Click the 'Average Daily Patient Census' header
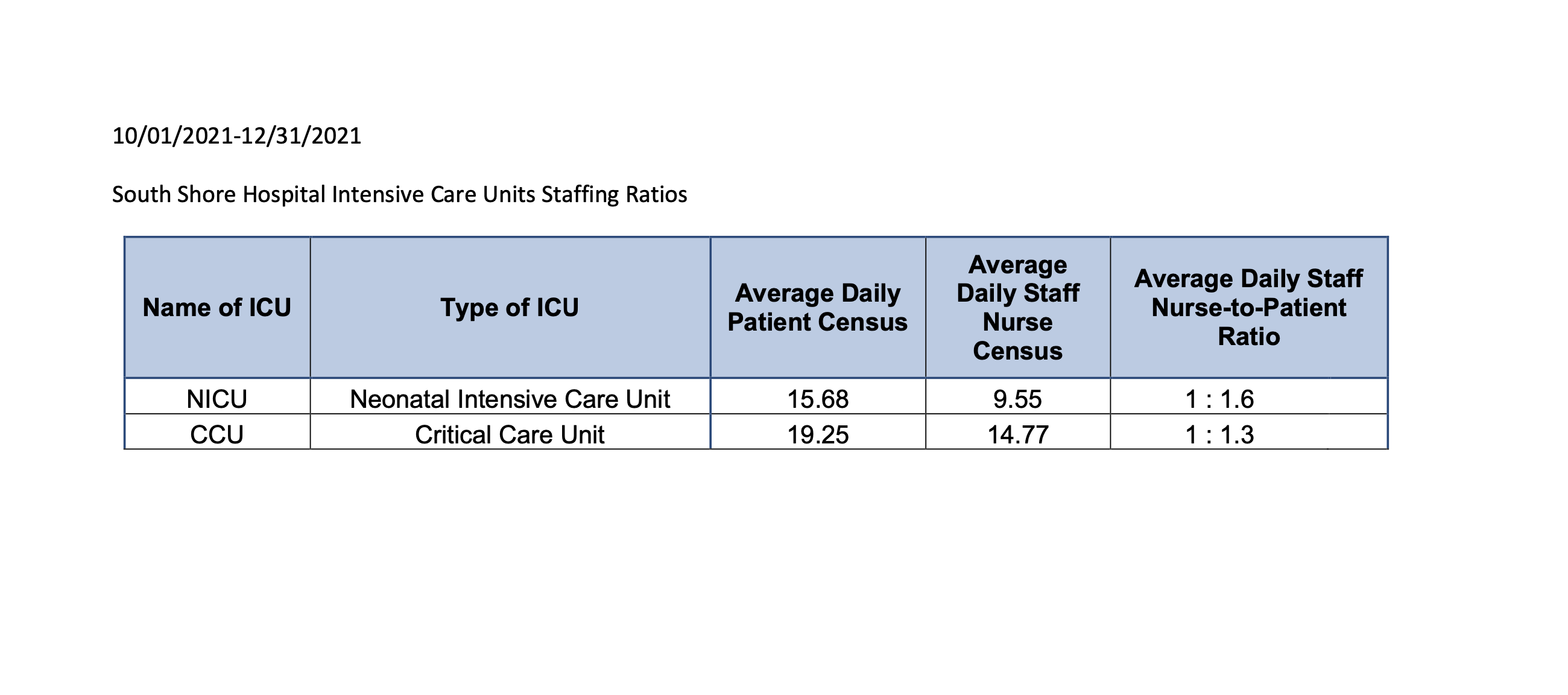 pyautogui.click(x=818, y=308)
